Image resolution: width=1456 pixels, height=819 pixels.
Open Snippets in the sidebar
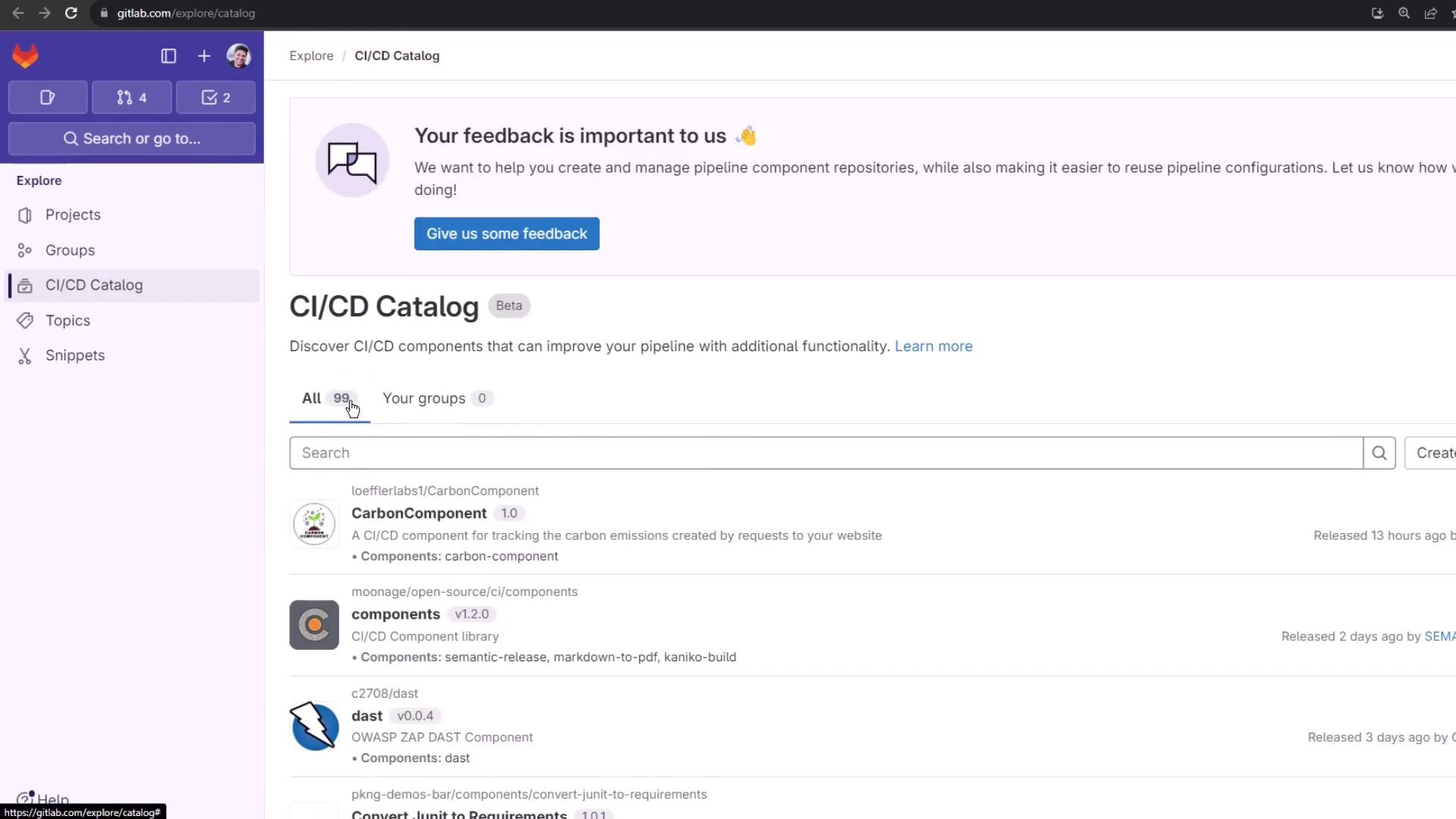(x=75, y=356)
